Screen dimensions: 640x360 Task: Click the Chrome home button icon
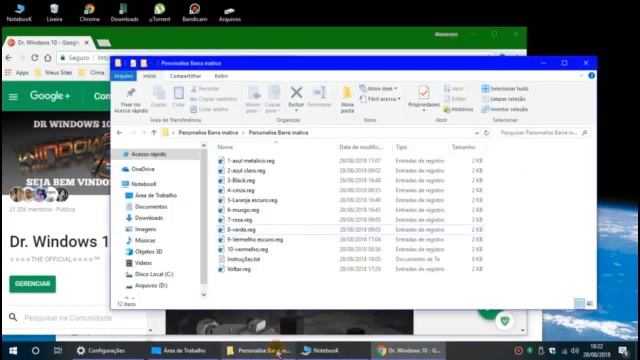pos(48,58)
